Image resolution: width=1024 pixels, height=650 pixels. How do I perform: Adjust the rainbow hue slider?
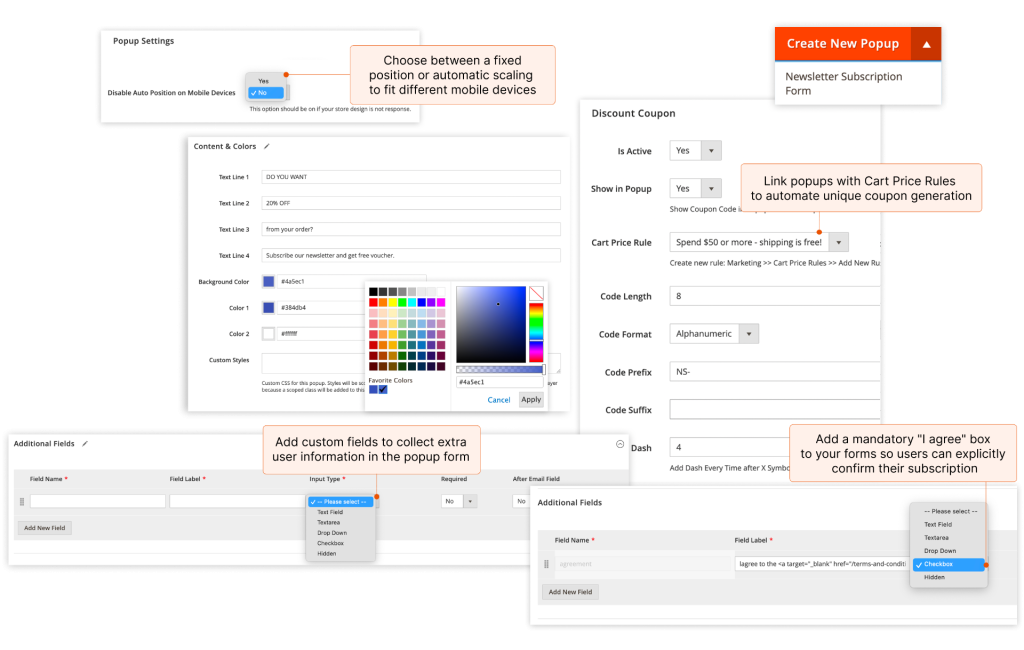coord(536,333)
